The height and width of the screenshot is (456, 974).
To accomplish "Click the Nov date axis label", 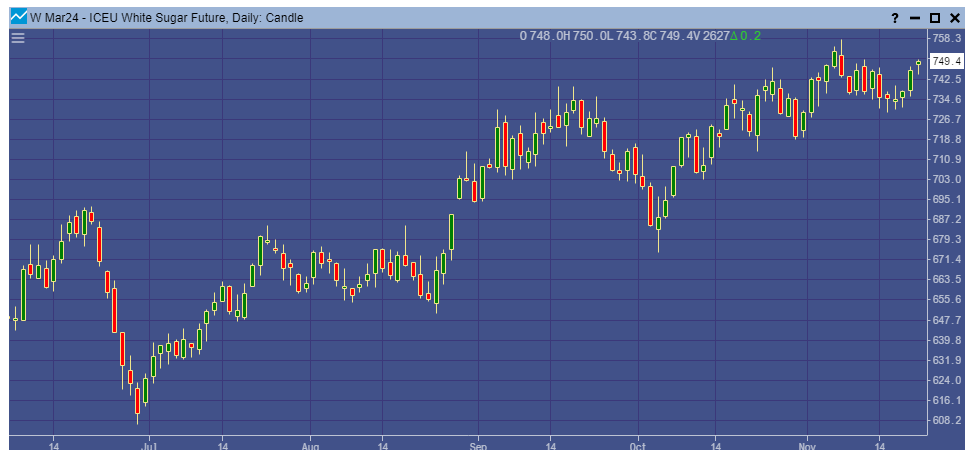I will click(x=807, y=446).
